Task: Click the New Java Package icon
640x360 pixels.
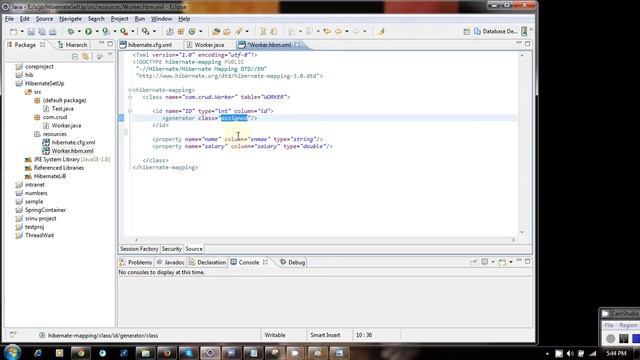Action: pyautogui.click(x=181, y=31)
